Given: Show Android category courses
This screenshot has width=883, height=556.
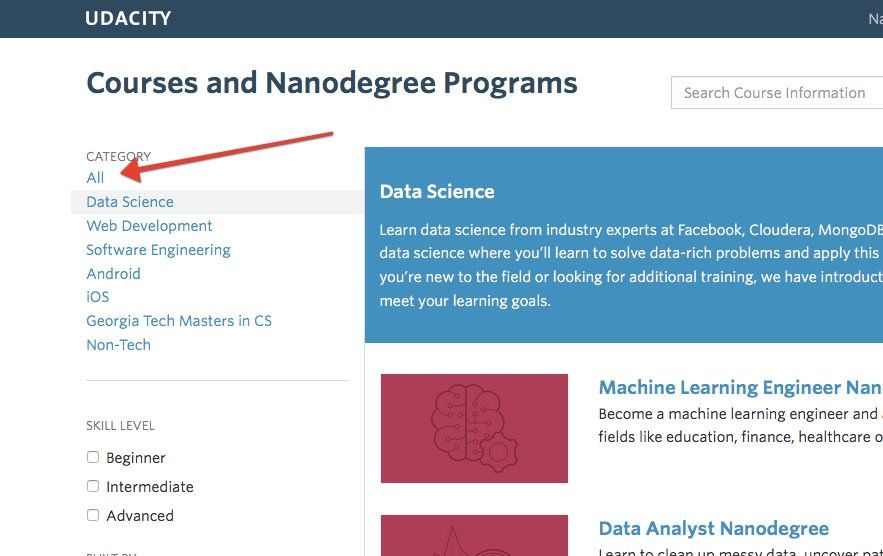Looking at the screenshot, I should point(114,274).
